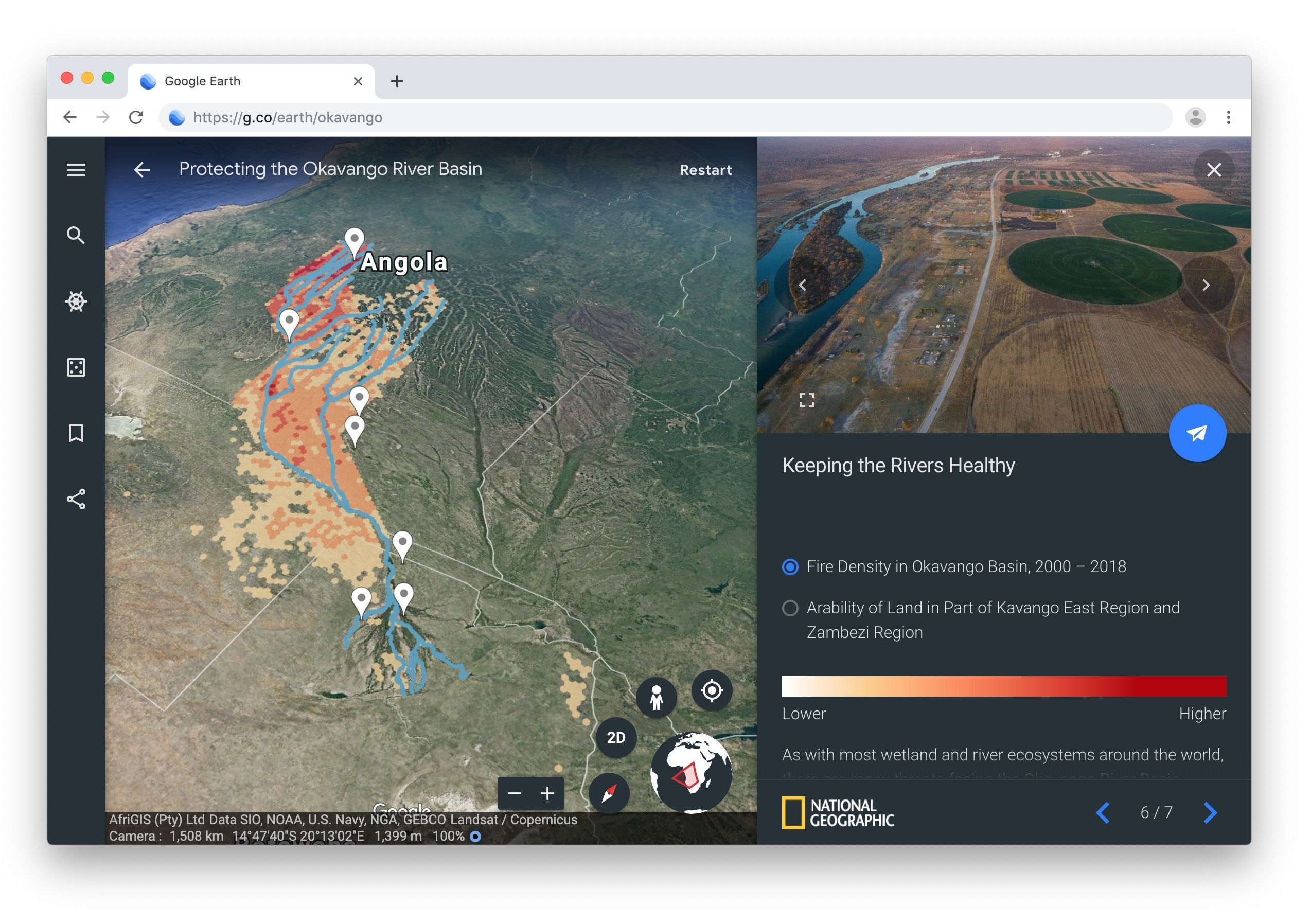The image size is (1311, 924).
Task: Click the blue paper plane fly-to button
Action: (1197, 433)
